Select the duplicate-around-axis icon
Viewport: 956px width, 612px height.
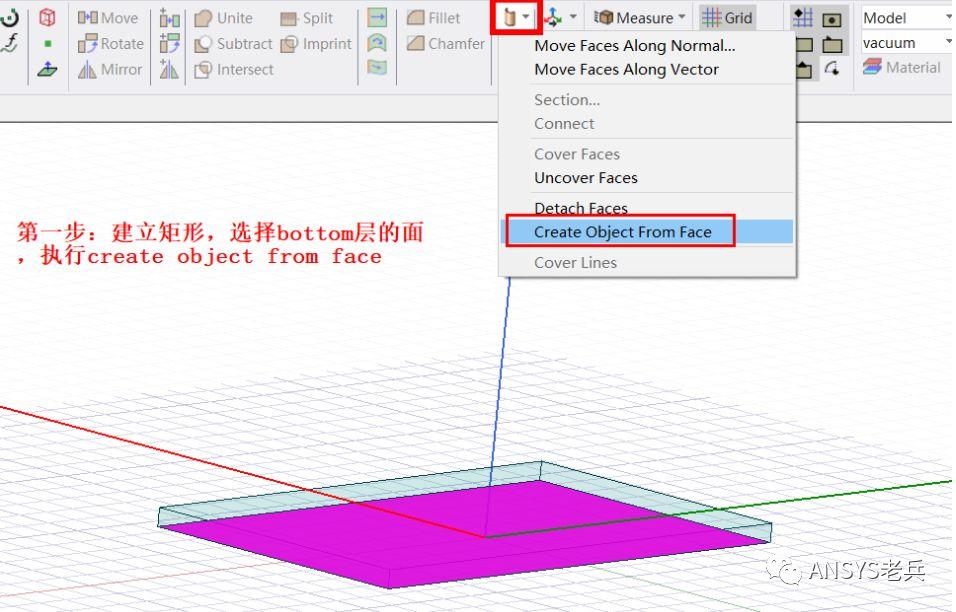click(x=169, y=44)
